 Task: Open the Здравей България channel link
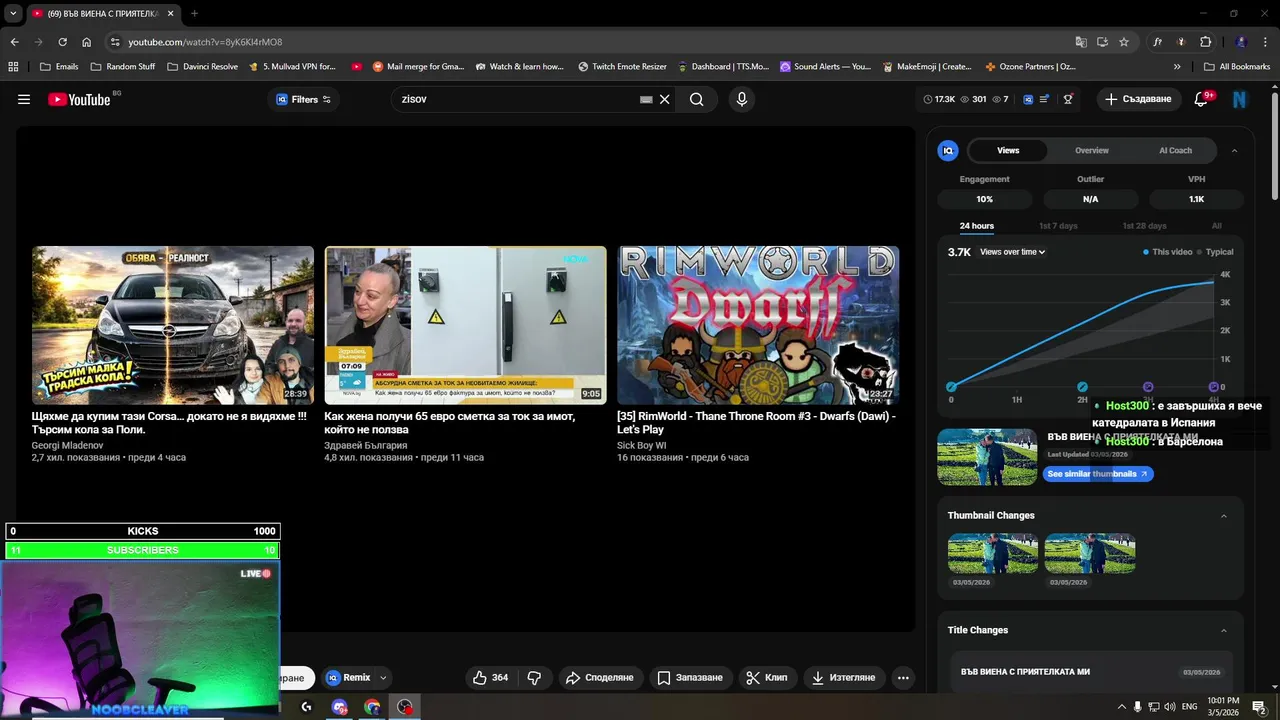click(x=366, y=445)
